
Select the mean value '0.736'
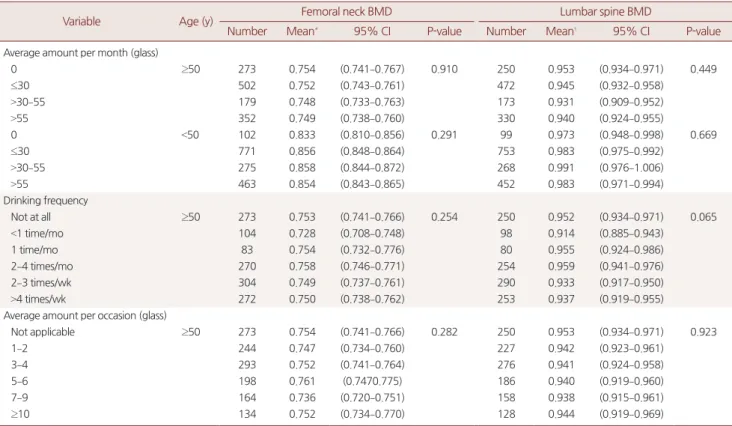tap(302, 398)
